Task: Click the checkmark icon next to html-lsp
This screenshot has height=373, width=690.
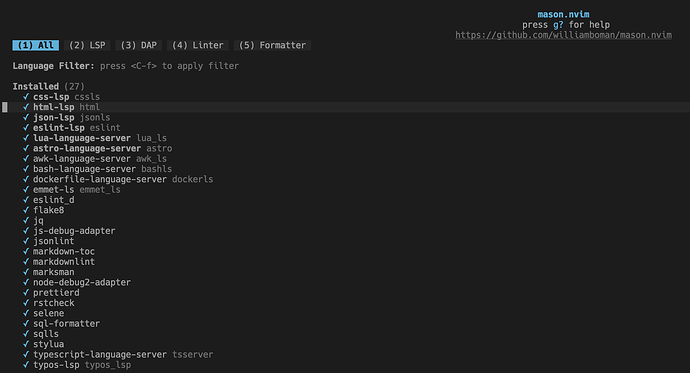Action: [x=26, y=107]
